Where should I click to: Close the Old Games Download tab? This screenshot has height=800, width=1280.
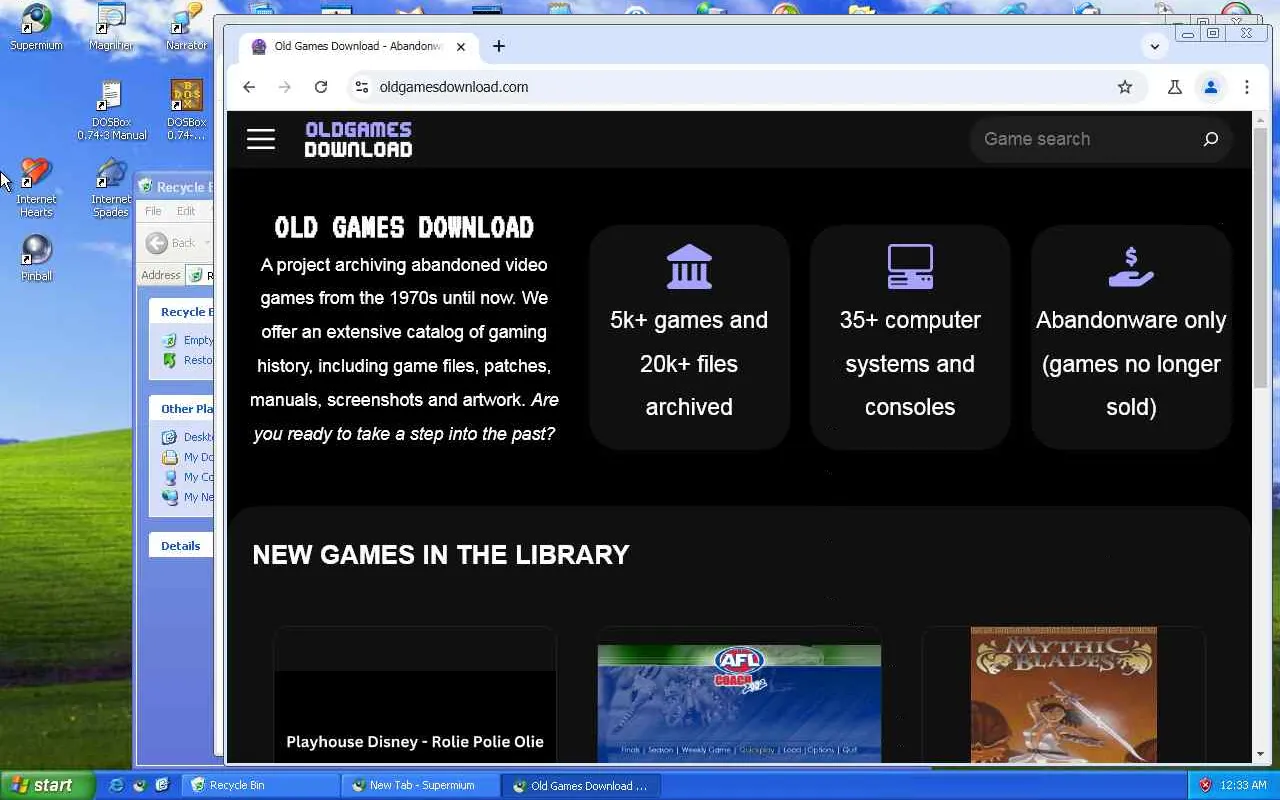click(x=461, y=46)
